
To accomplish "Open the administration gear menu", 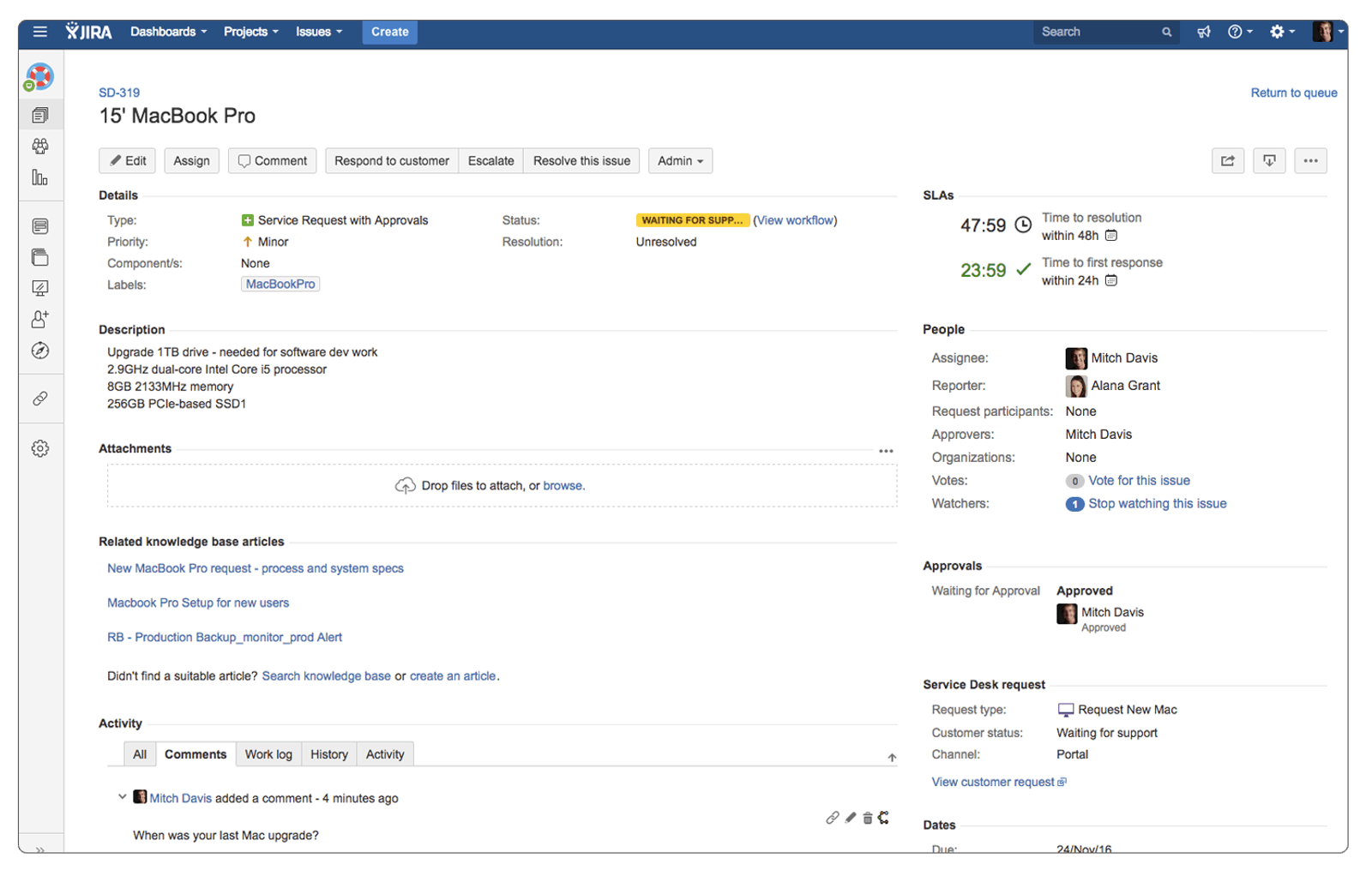I will pos(1283,32).
